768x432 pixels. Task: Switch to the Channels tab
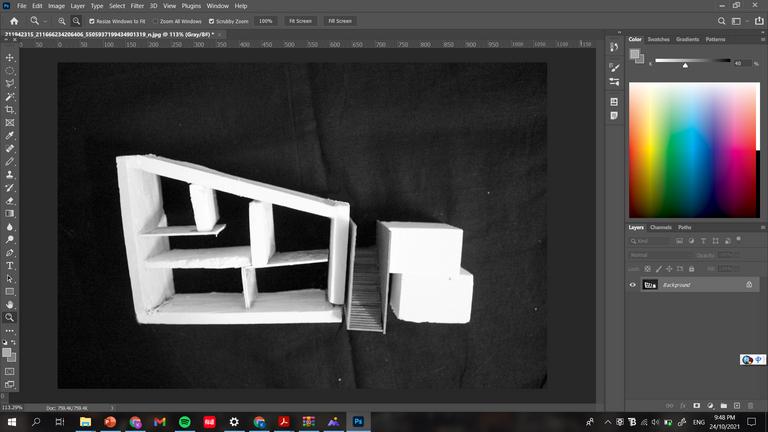pyautogui.click(x=661, y=227)
